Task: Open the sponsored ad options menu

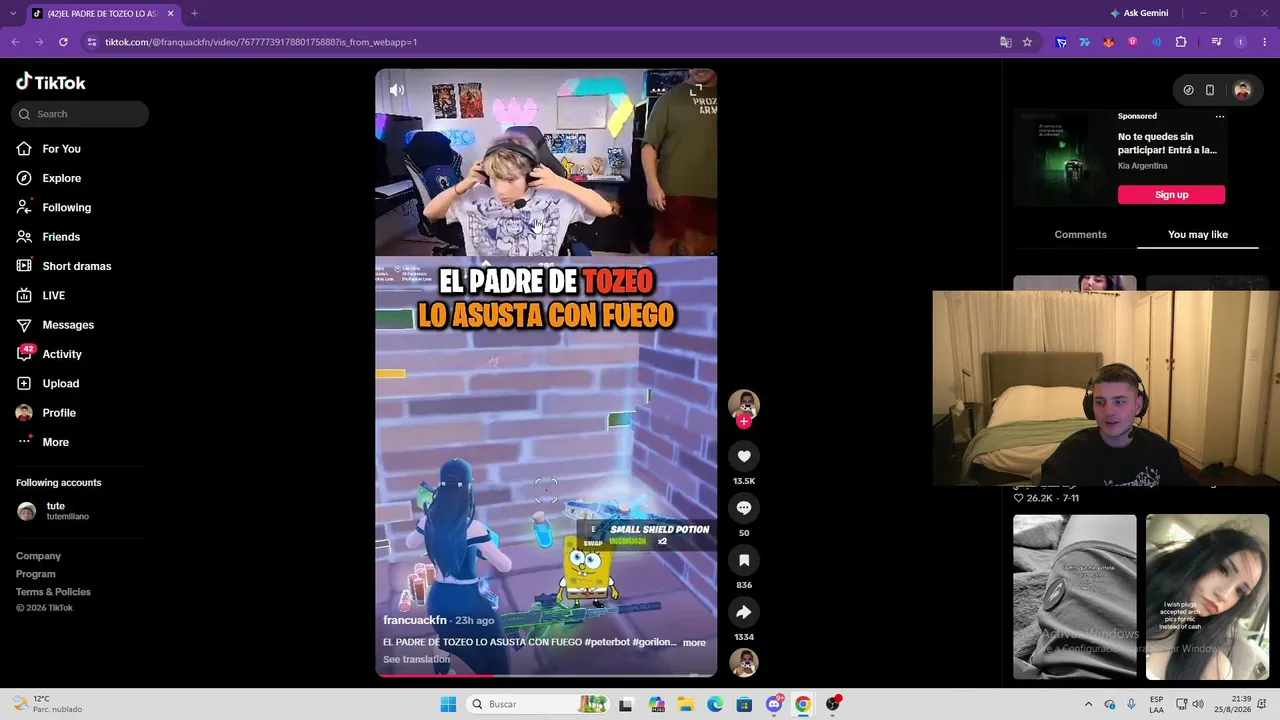Action: 1219,117
